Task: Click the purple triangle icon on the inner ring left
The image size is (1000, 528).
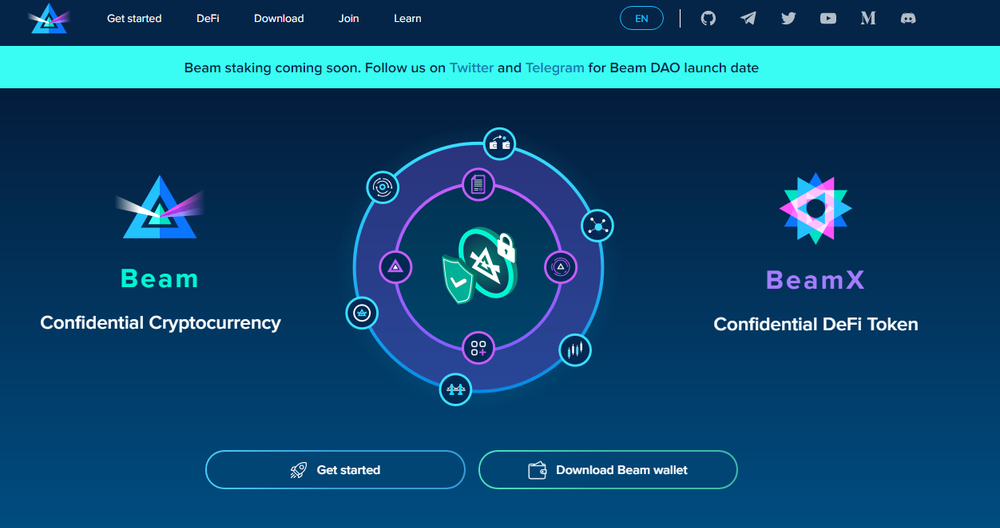Action: pyautogui.click(x=395, y=267)
